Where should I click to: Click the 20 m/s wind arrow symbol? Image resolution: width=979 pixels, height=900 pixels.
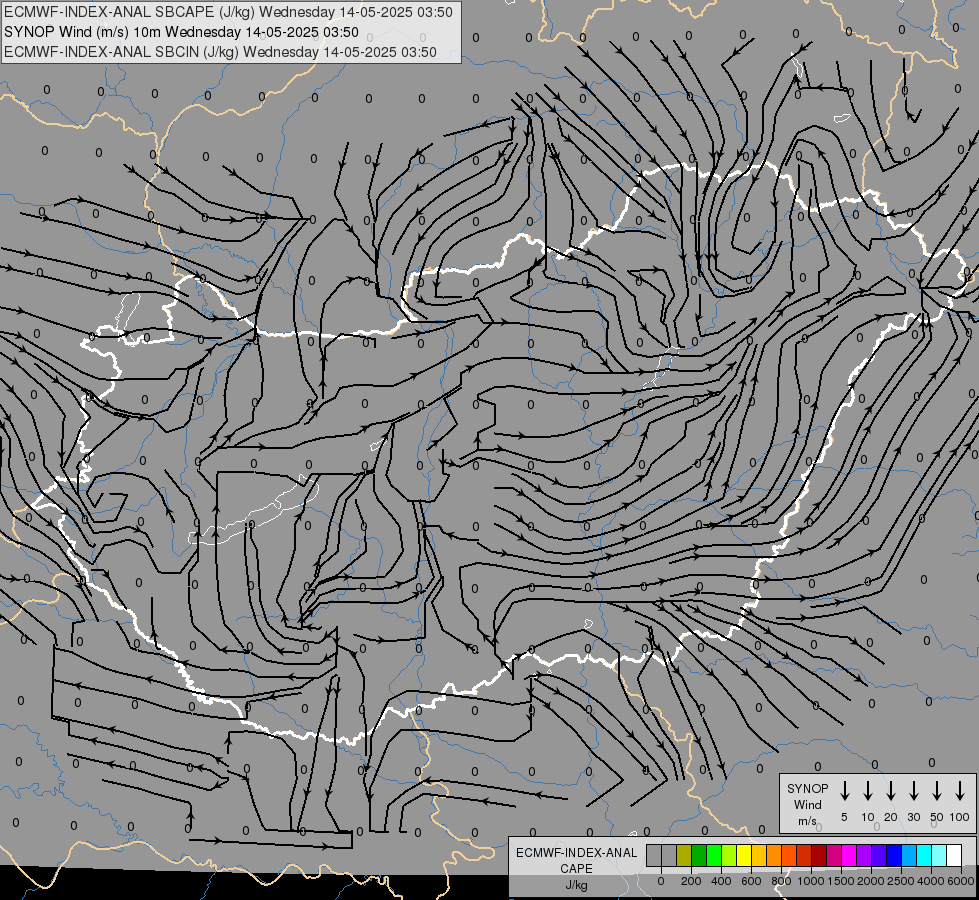890,791
